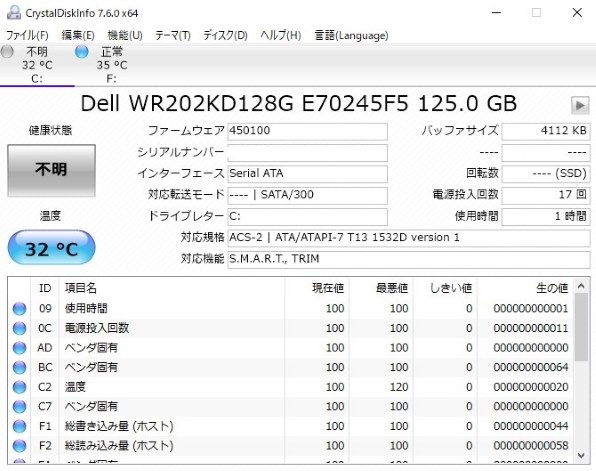
Task: Click raw value 000000000044 in row F1
Action: [x=531, y=426]
